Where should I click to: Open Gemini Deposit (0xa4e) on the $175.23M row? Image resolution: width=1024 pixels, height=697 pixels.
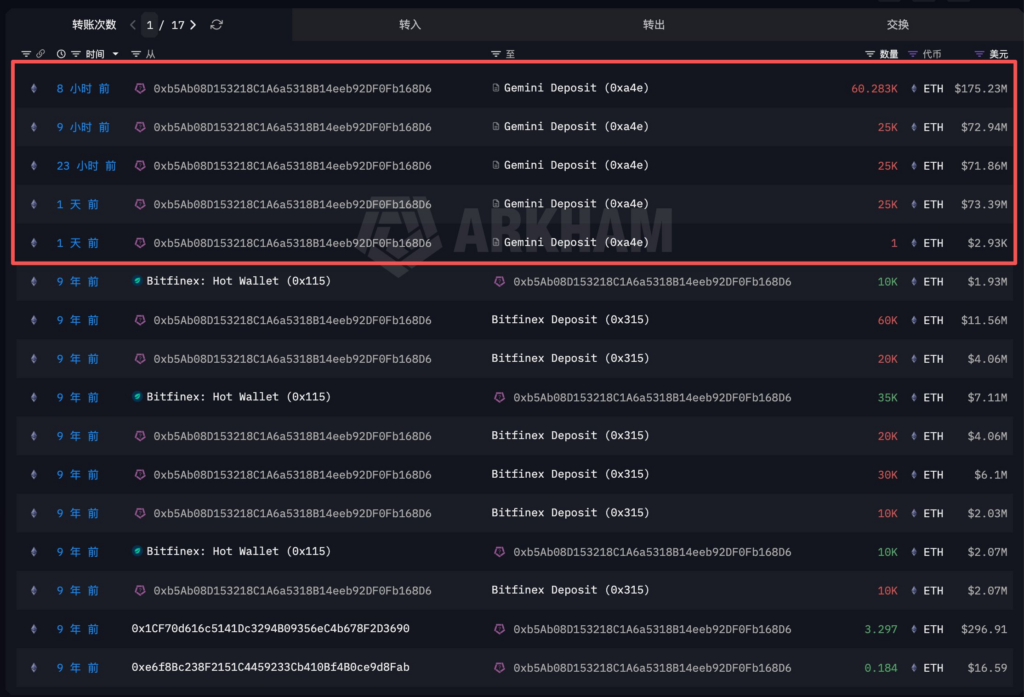pyautogui.click(x=576, y=88)
